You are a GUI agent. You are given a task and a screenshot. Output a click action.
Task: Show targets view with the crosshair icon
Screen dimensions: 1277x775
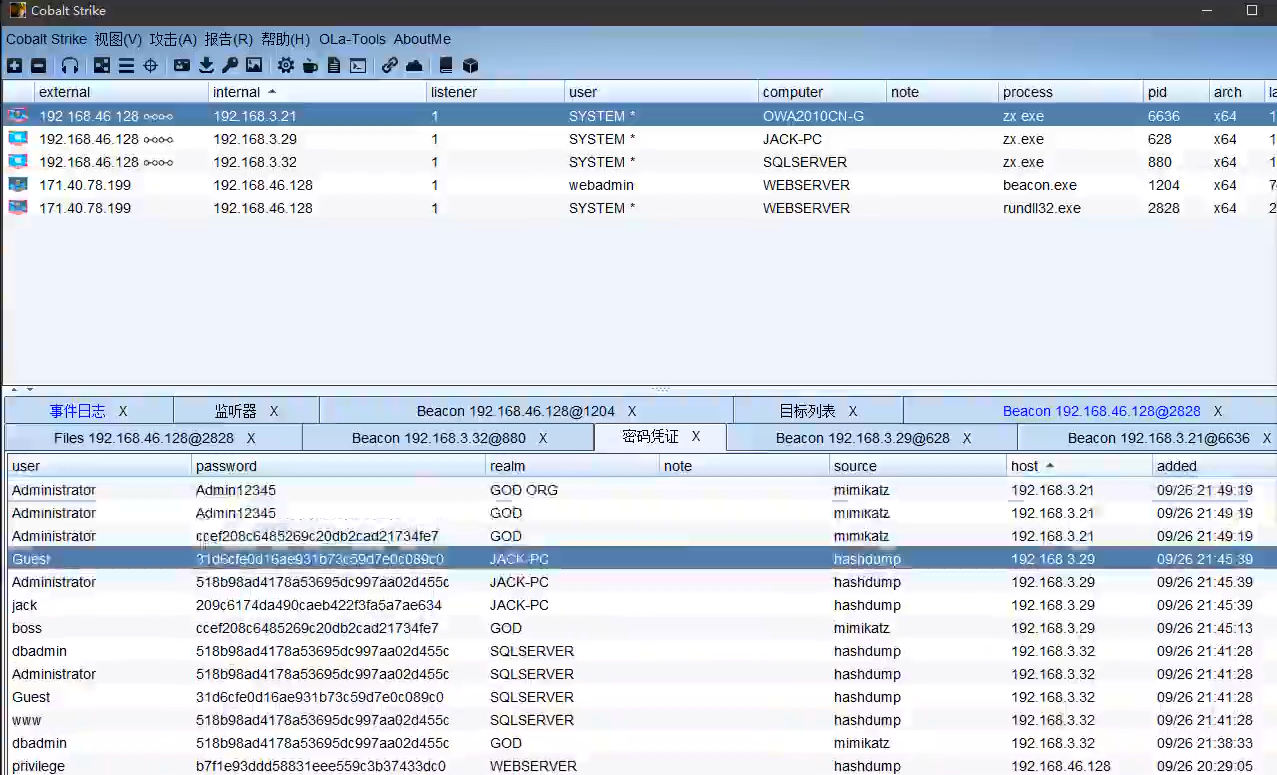151,66
